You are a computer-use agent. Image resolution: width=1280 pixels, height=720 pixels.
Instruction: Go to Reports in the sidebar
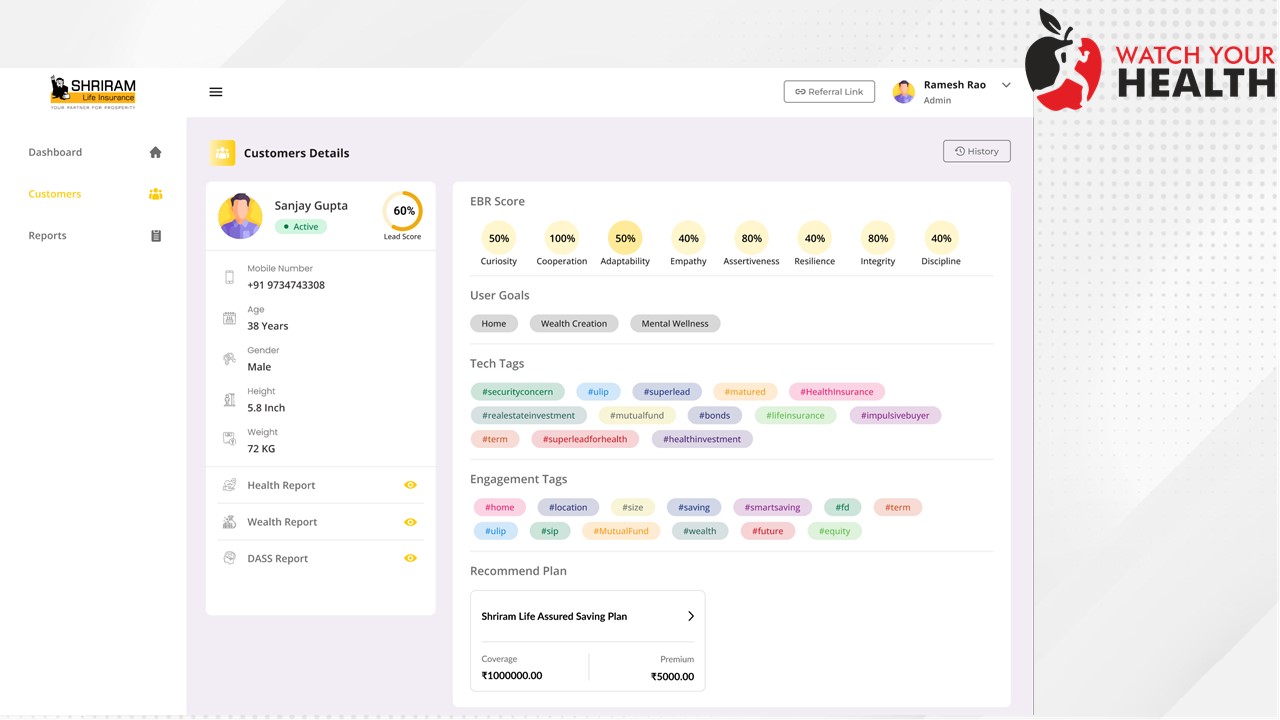[x=47, y=236]
